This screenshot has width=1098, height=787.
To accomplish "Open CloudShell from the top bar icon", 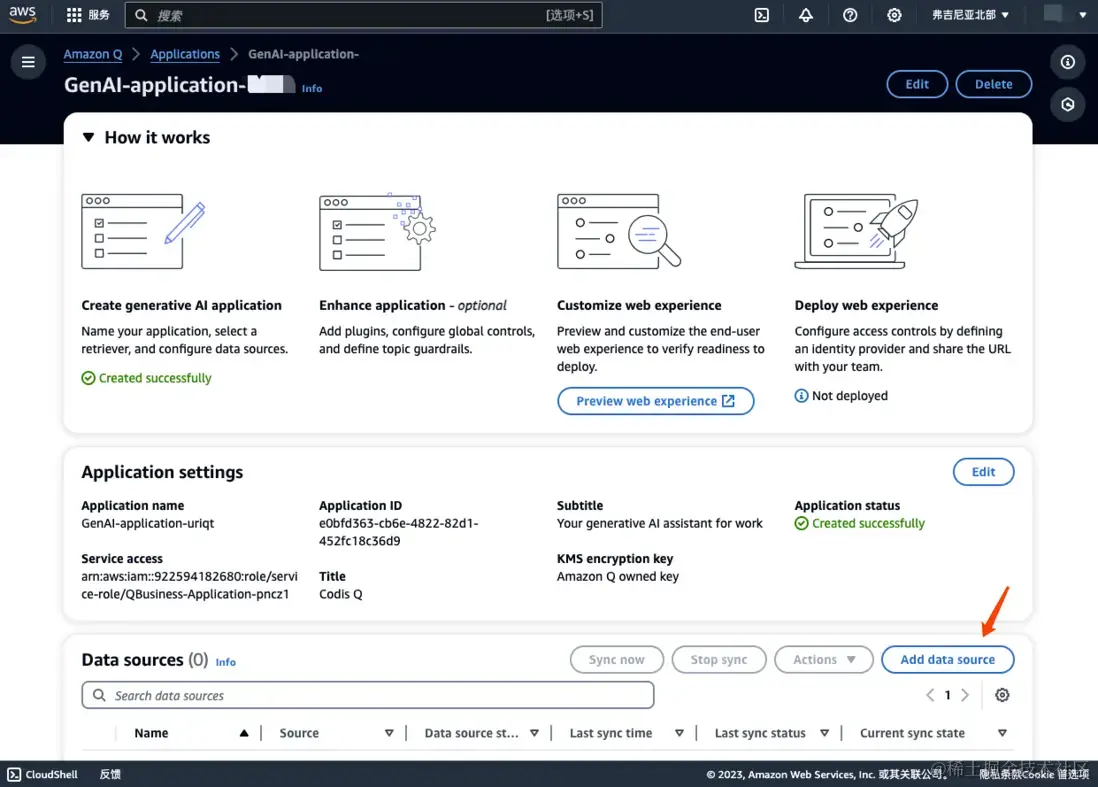I will click(x=762, y=15).
